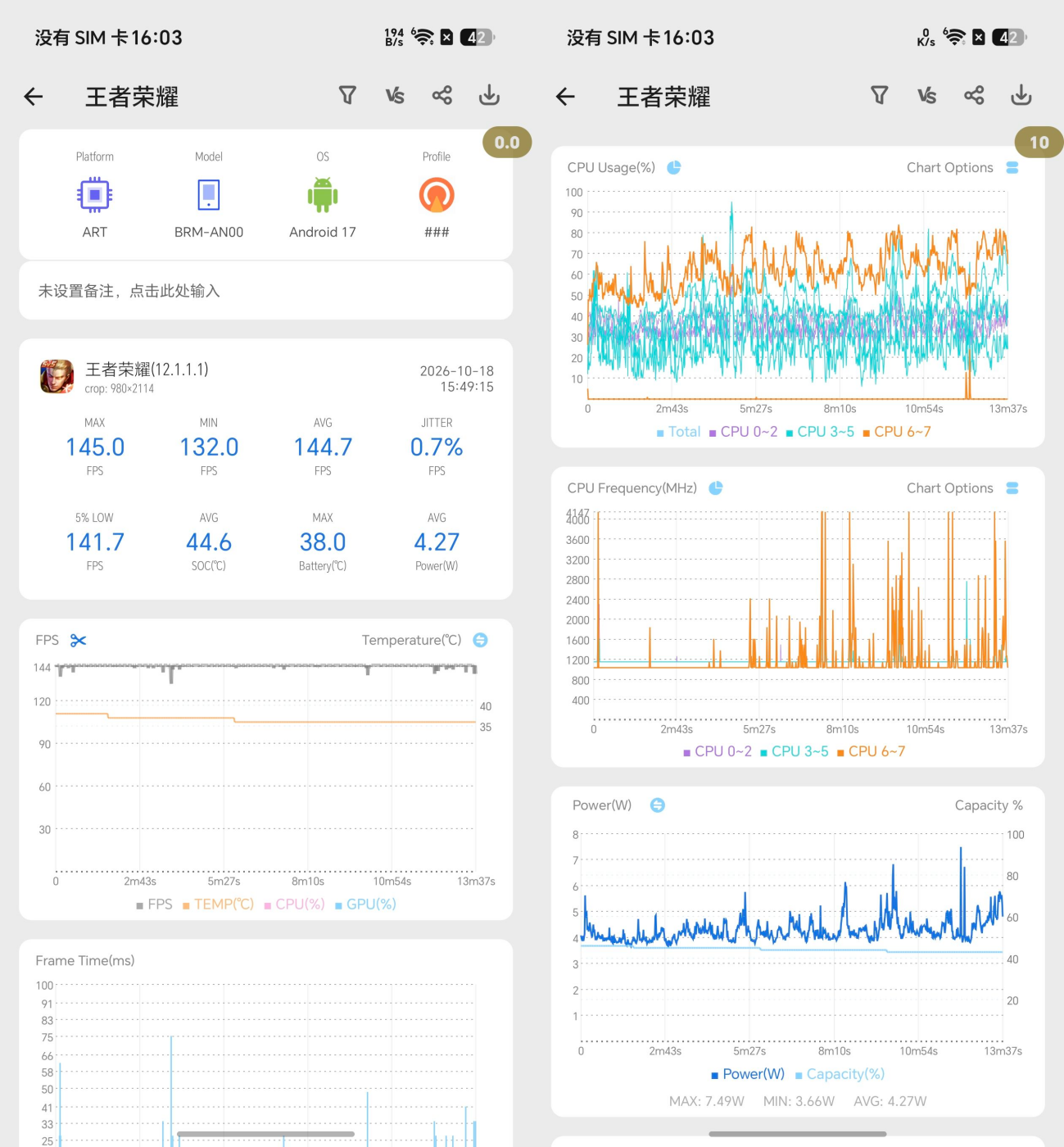1064x1147 pixels.
Task: Toggle CPU 3~5 in CPU Frequency legend
Action: [x=795, y=751]
